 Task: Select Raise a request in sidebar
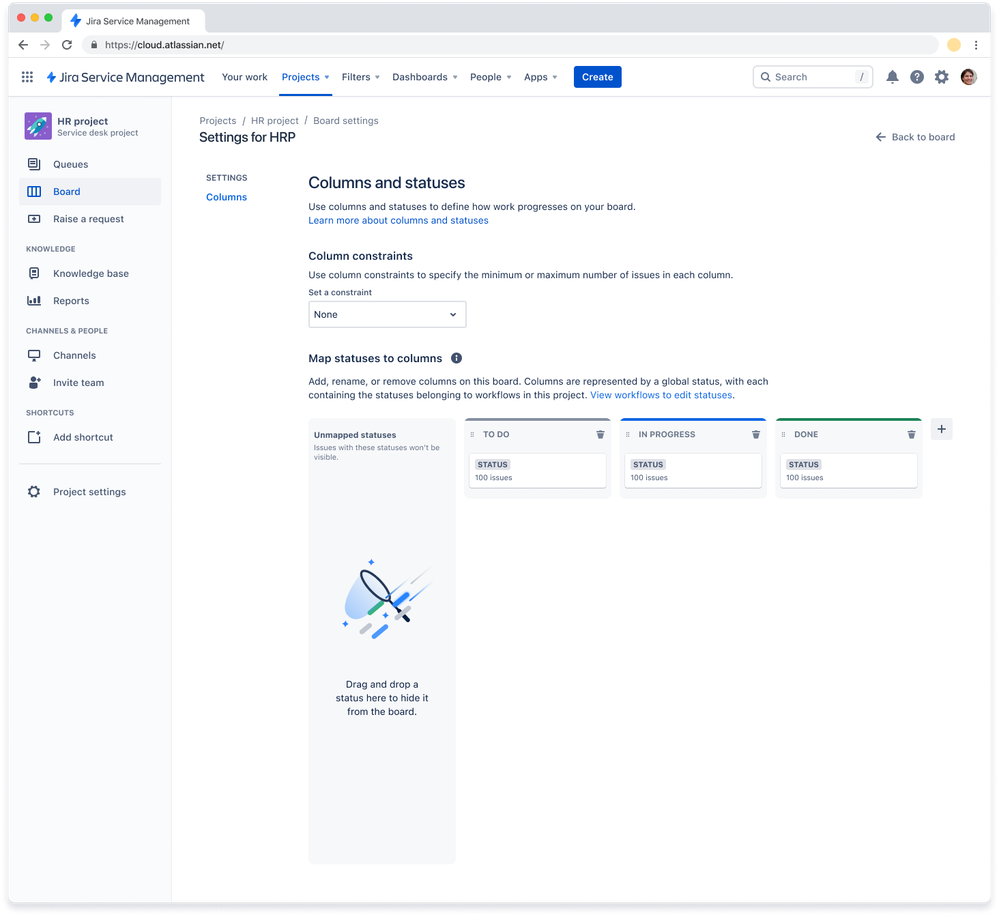click(90, 219)
